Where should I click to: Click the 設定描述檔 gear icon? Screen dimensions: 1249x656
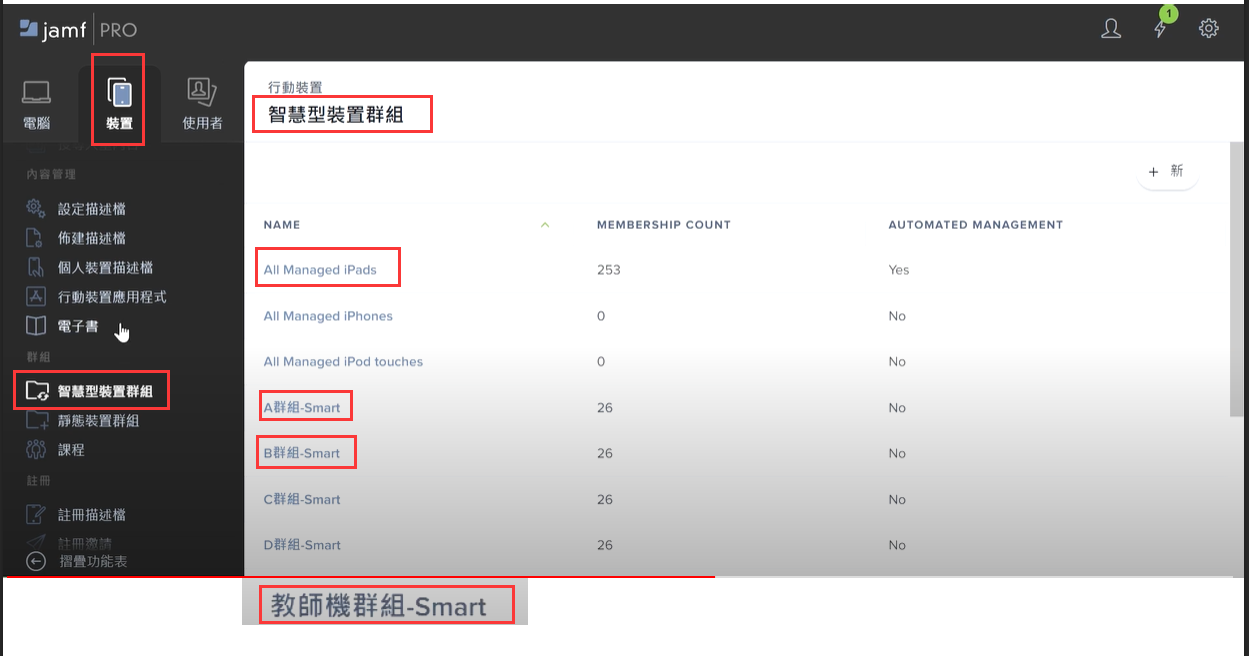coord(36,209)
